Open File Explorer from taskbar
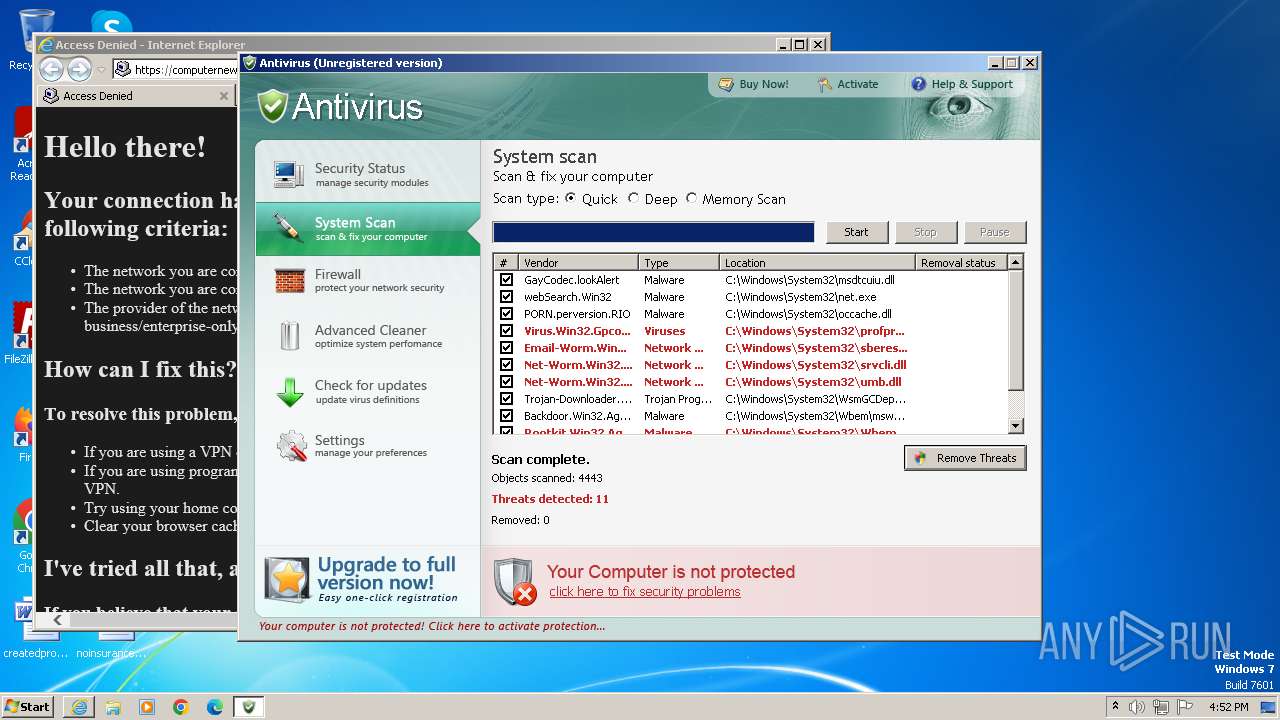Screen dimensions: 1280x720 click(x=113, y=707)
